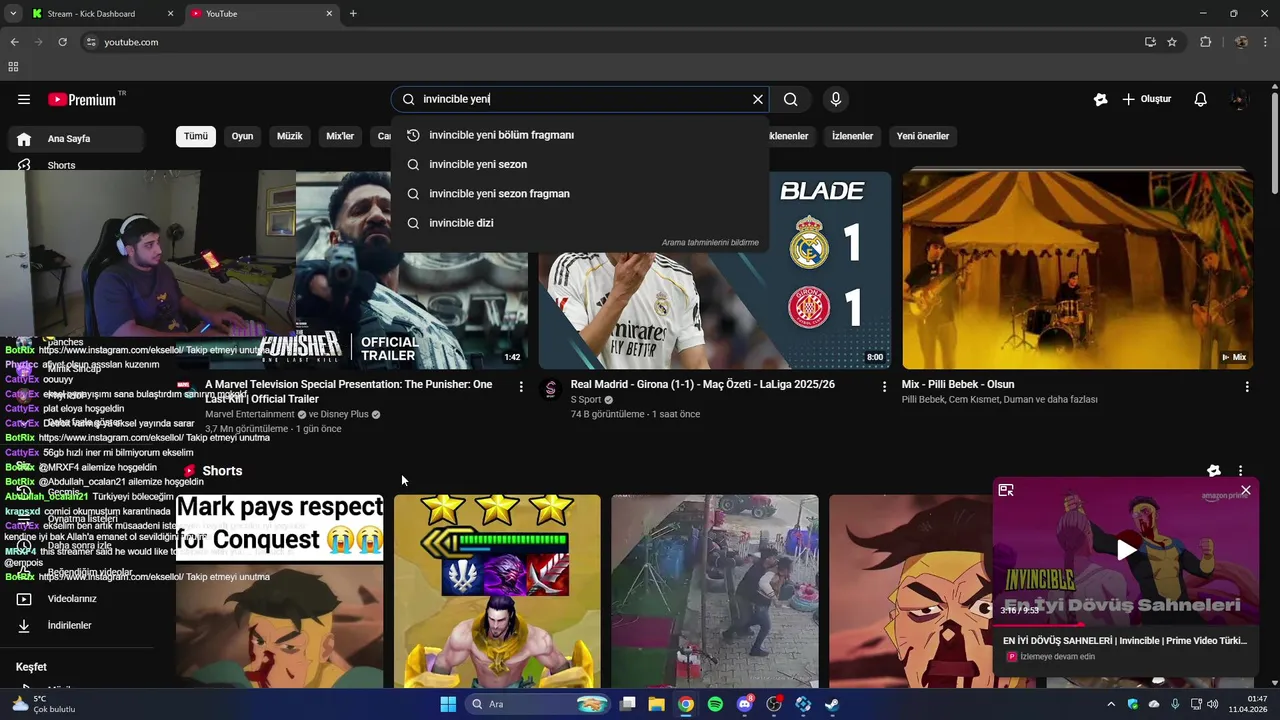Click the magnifier search button

coord(791,99)
